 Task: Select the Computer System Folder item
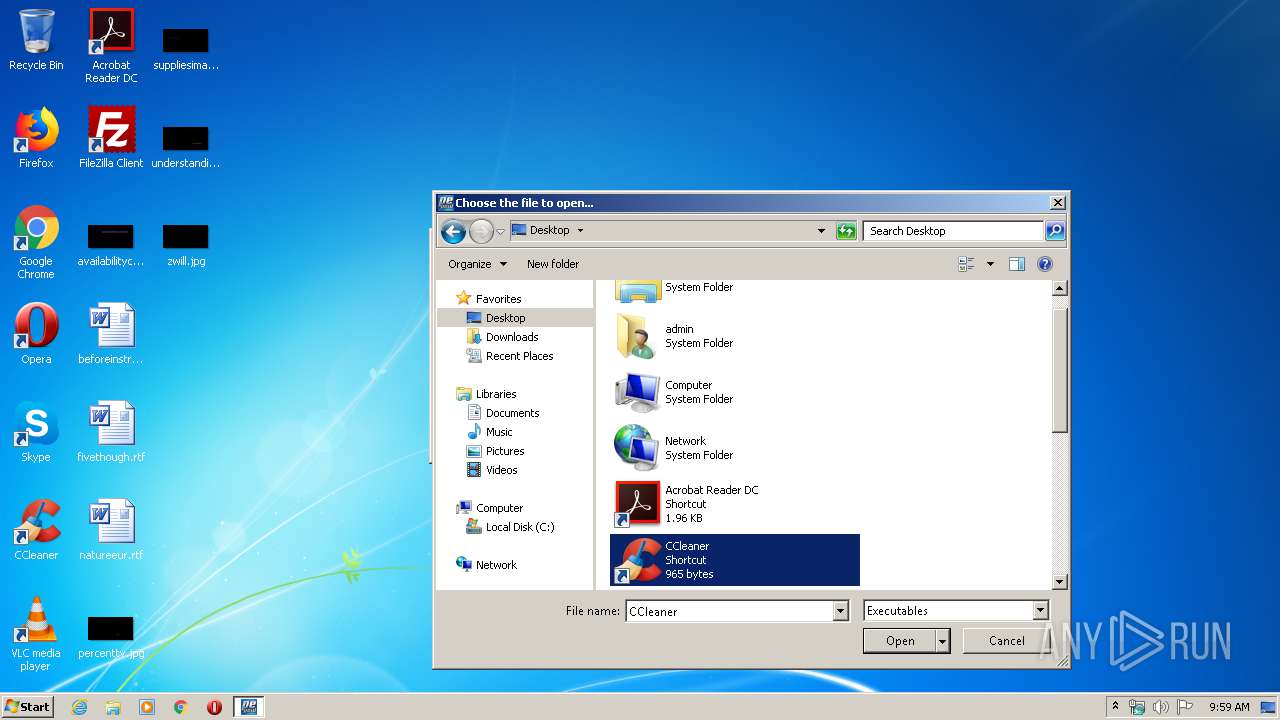tap(735, 392)
